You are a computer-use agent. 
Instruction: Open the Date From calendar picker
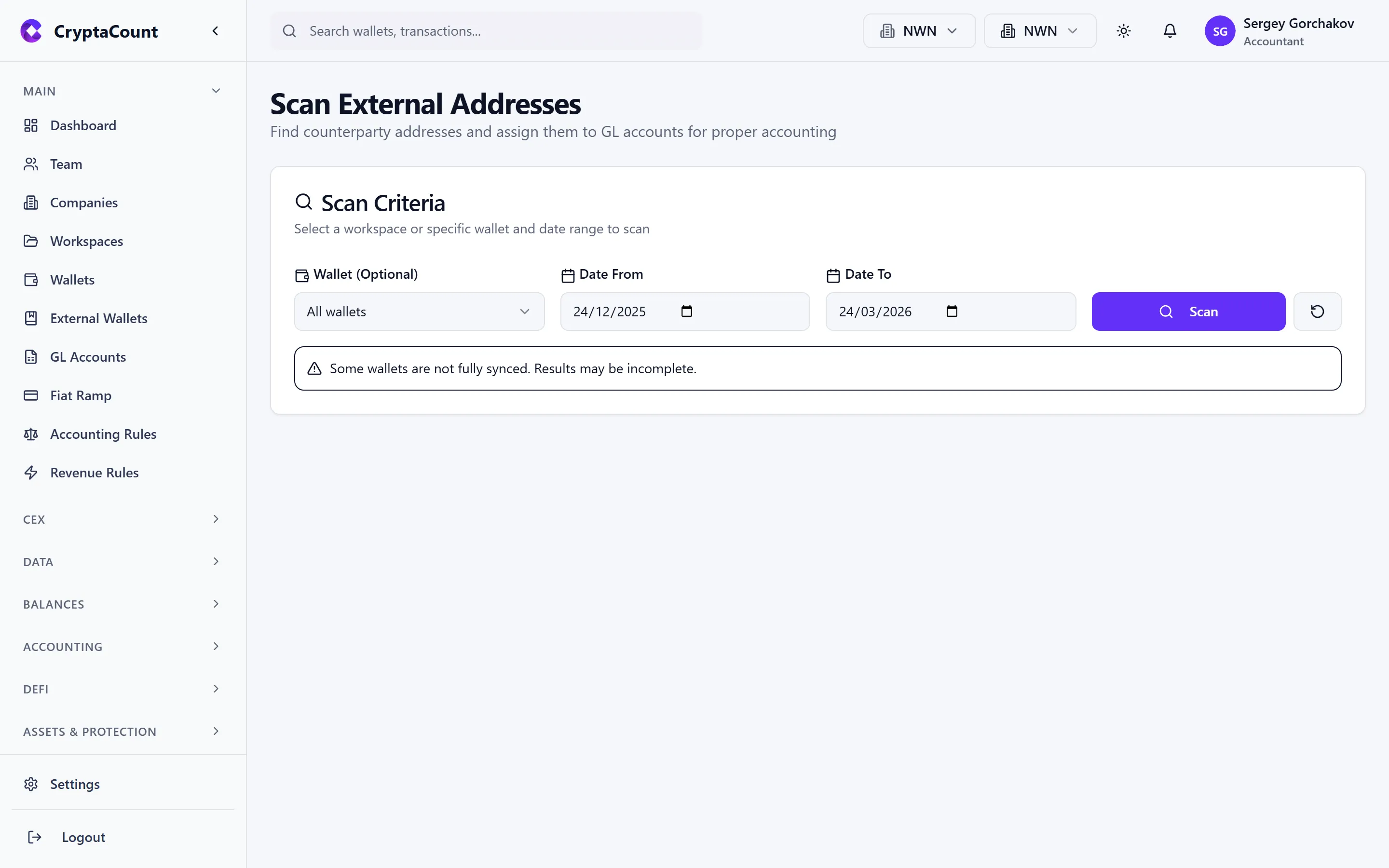coord(686,311)
